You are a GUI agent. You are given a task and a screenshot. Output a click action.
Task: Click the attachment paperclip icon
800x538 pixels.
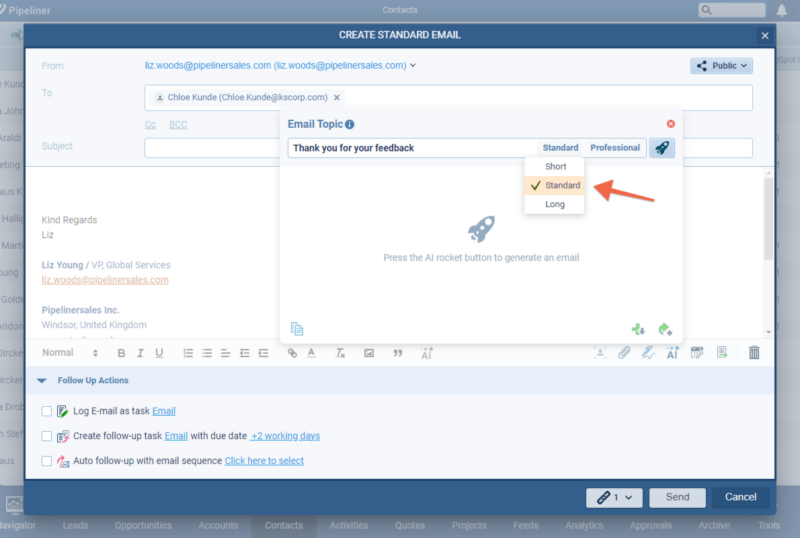click(624, 353)
